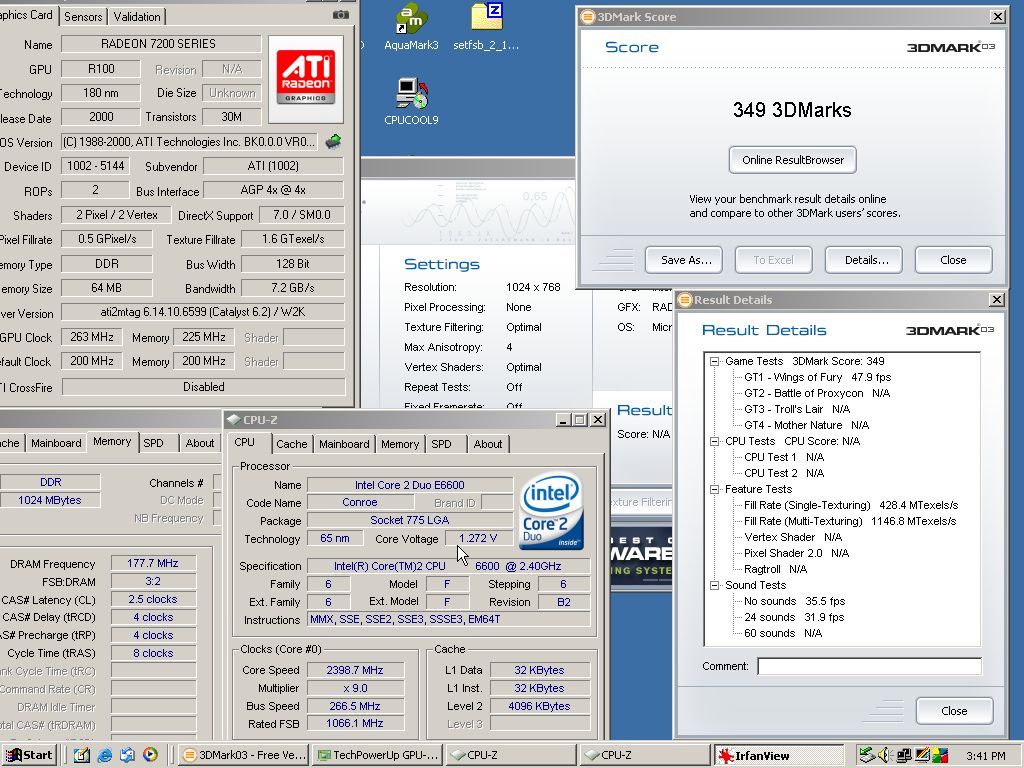Switch to the IrfanView taskbar button

tap(778, 756)
